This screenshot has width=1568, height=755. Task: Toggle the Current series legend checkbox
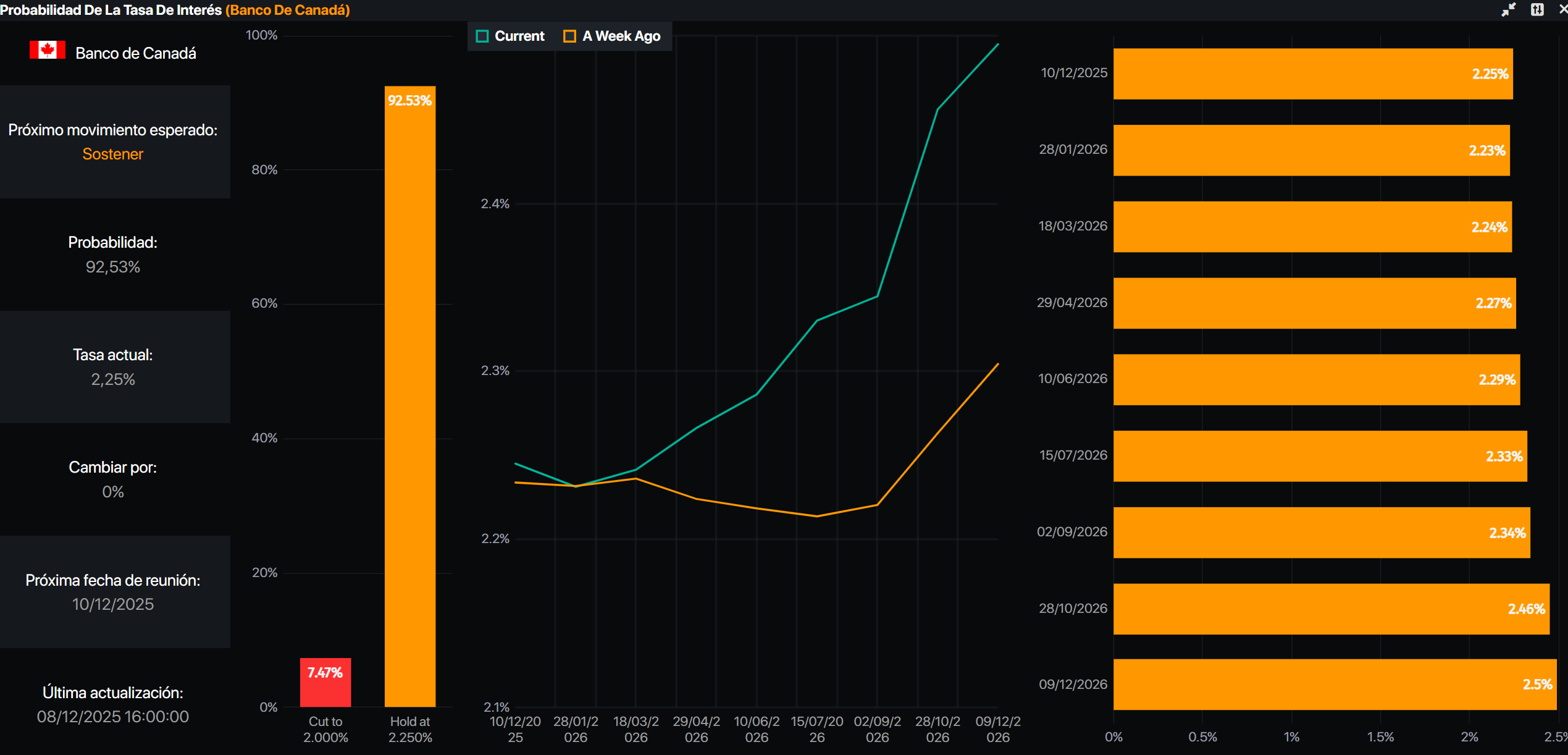[483, 36]
